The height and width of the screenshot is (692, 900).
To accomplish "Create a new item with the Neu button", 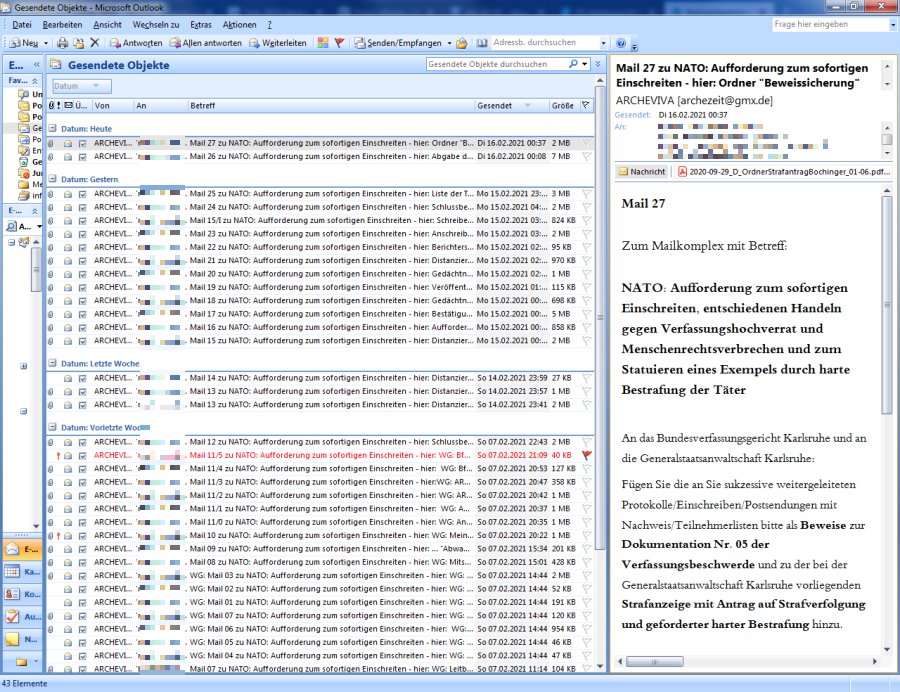I will click(24, 43).
